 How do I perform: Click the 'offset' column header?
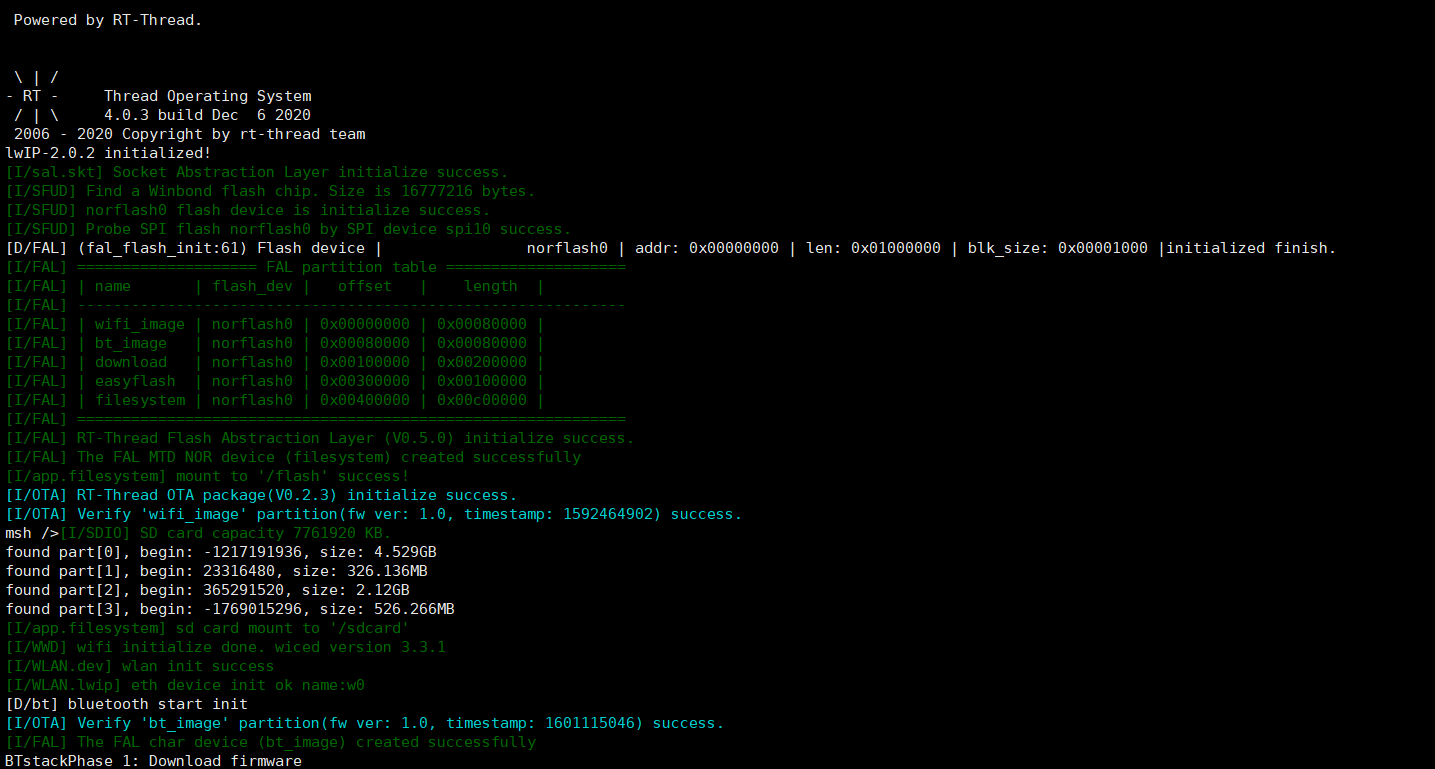coord(365,286)
